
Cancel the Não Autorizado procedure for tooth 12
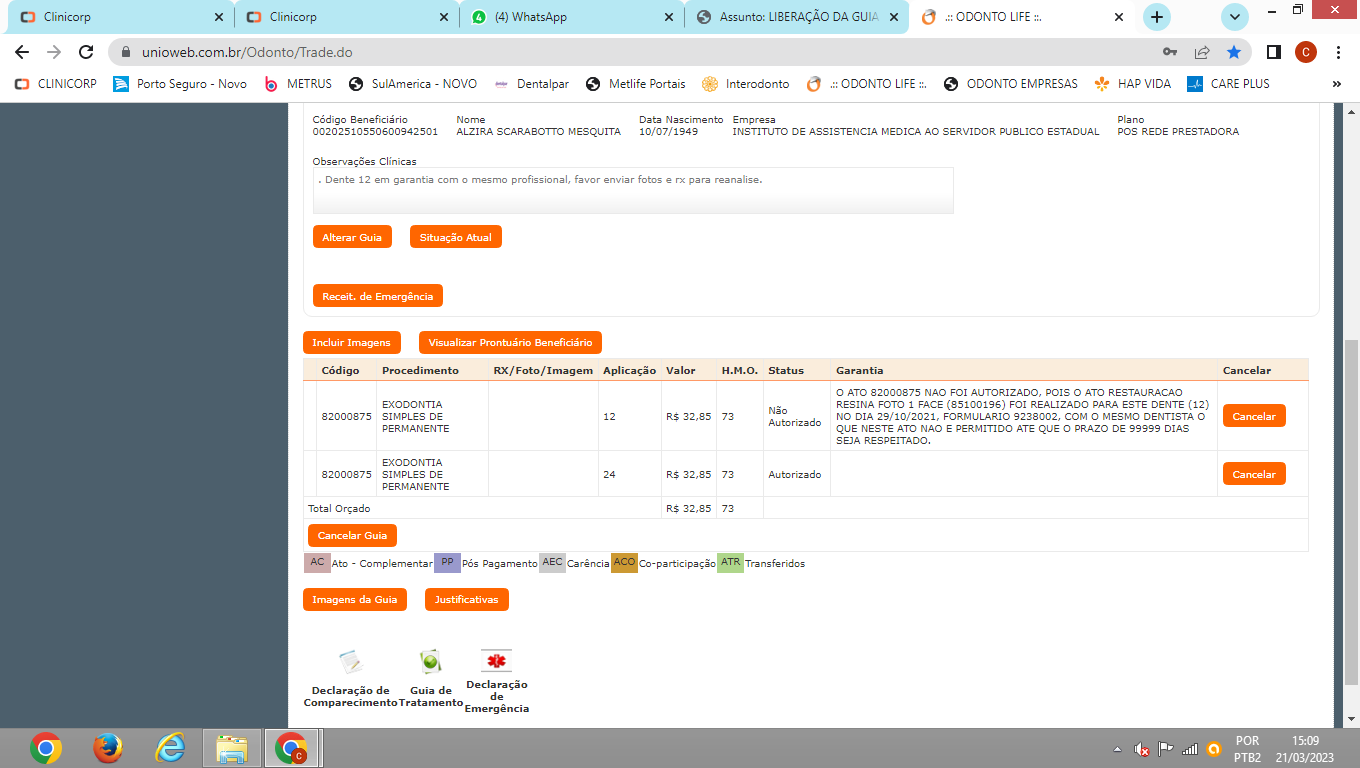tap(1254, 416)
